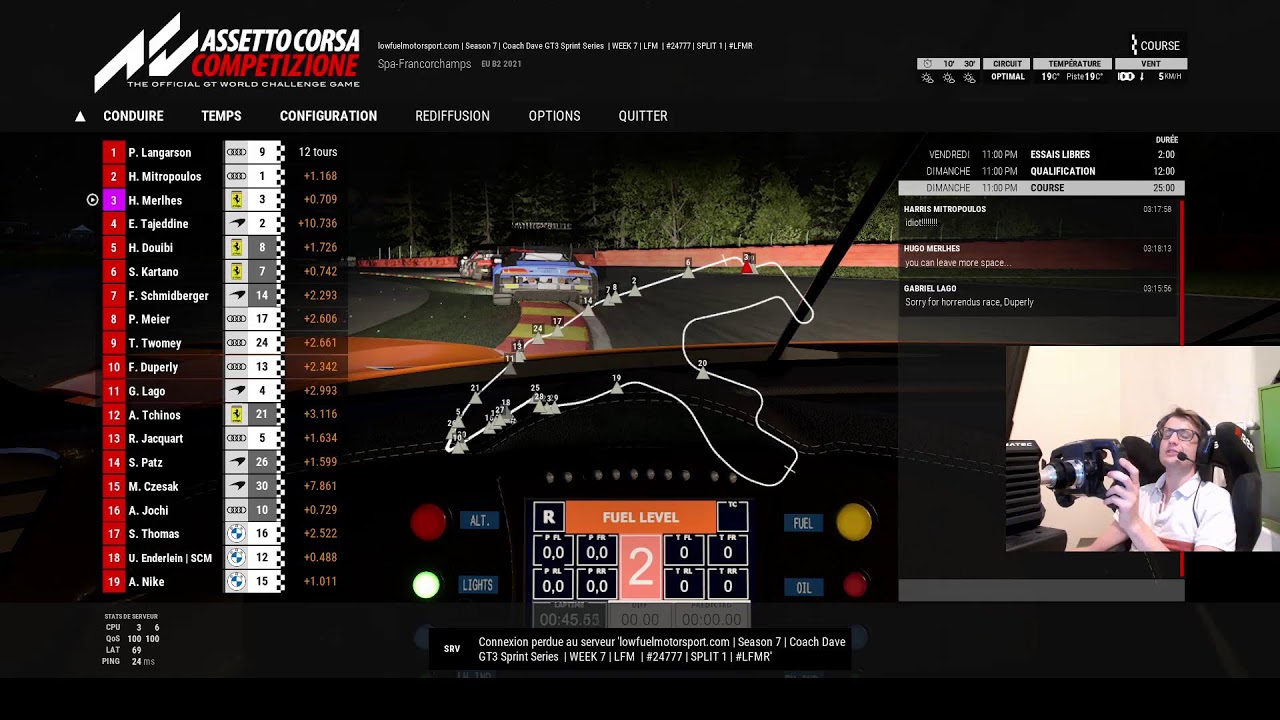Click the checkered flag icon beside COURSE

tap(1134, 45)
